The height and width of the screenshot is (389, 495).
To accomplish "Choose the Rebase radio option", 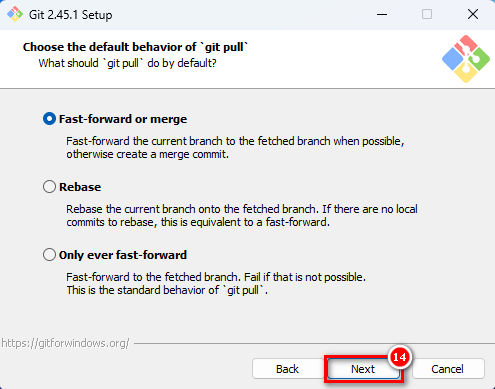I will point(49,187).
